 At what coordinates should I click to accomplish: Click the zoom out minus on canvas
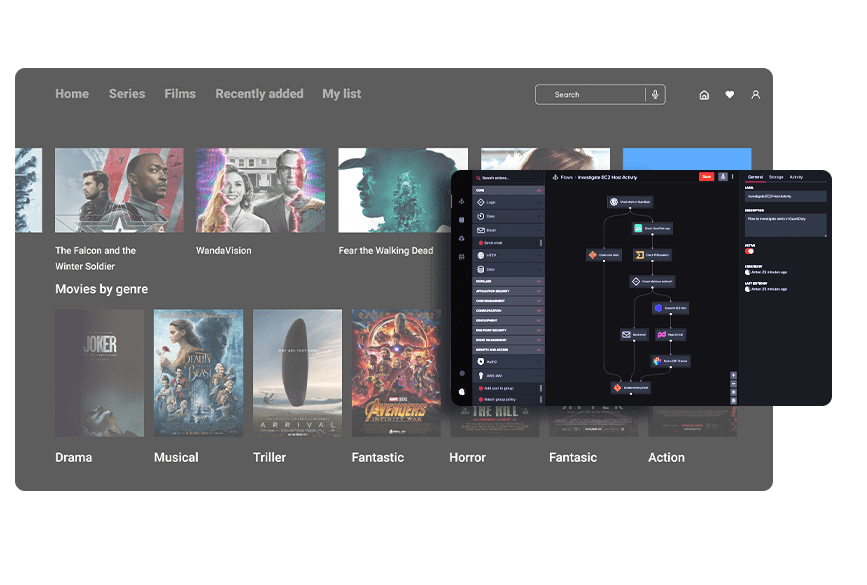[734, 384]
